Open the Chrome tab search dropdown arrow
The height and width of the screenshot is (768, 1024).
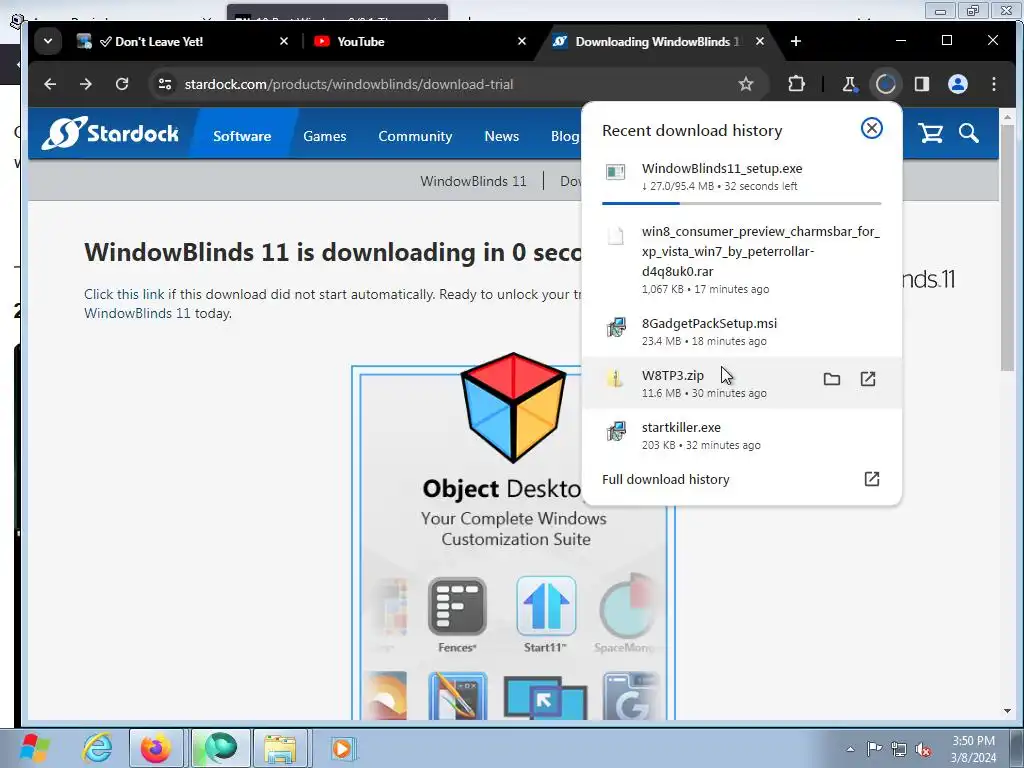point(48,41)
